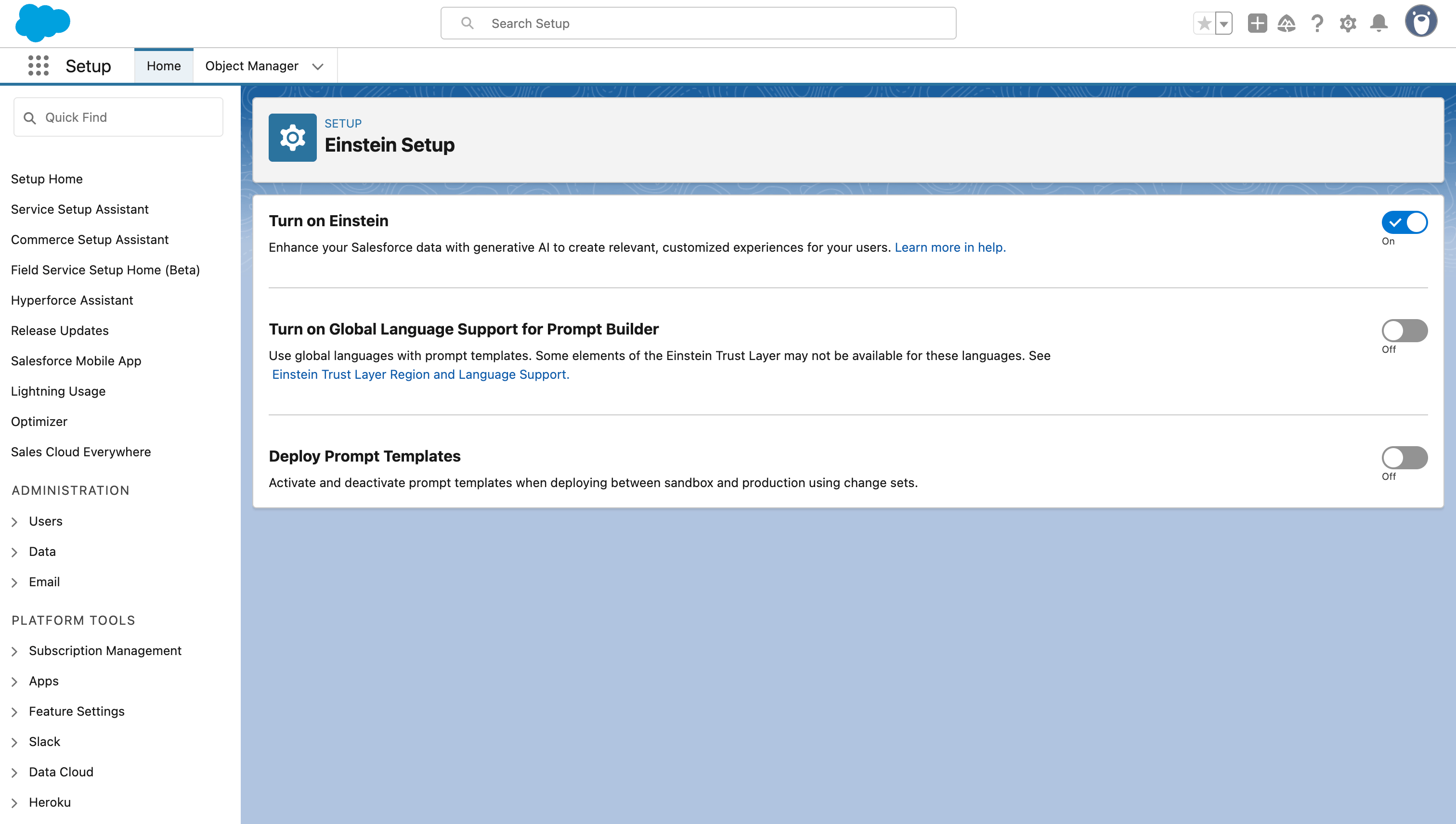Open the Setup gear menu icon

coord(1348,24)
